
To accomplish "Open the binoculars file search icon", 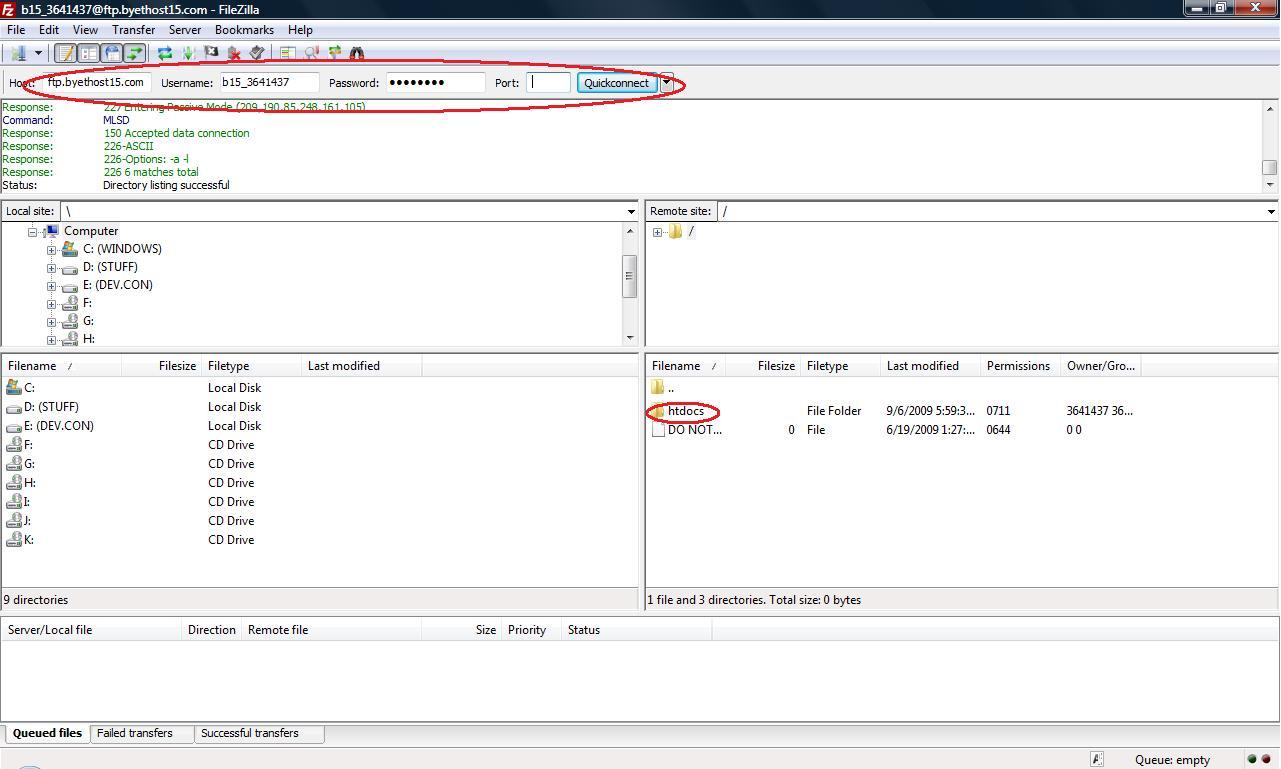I will 357,53.
